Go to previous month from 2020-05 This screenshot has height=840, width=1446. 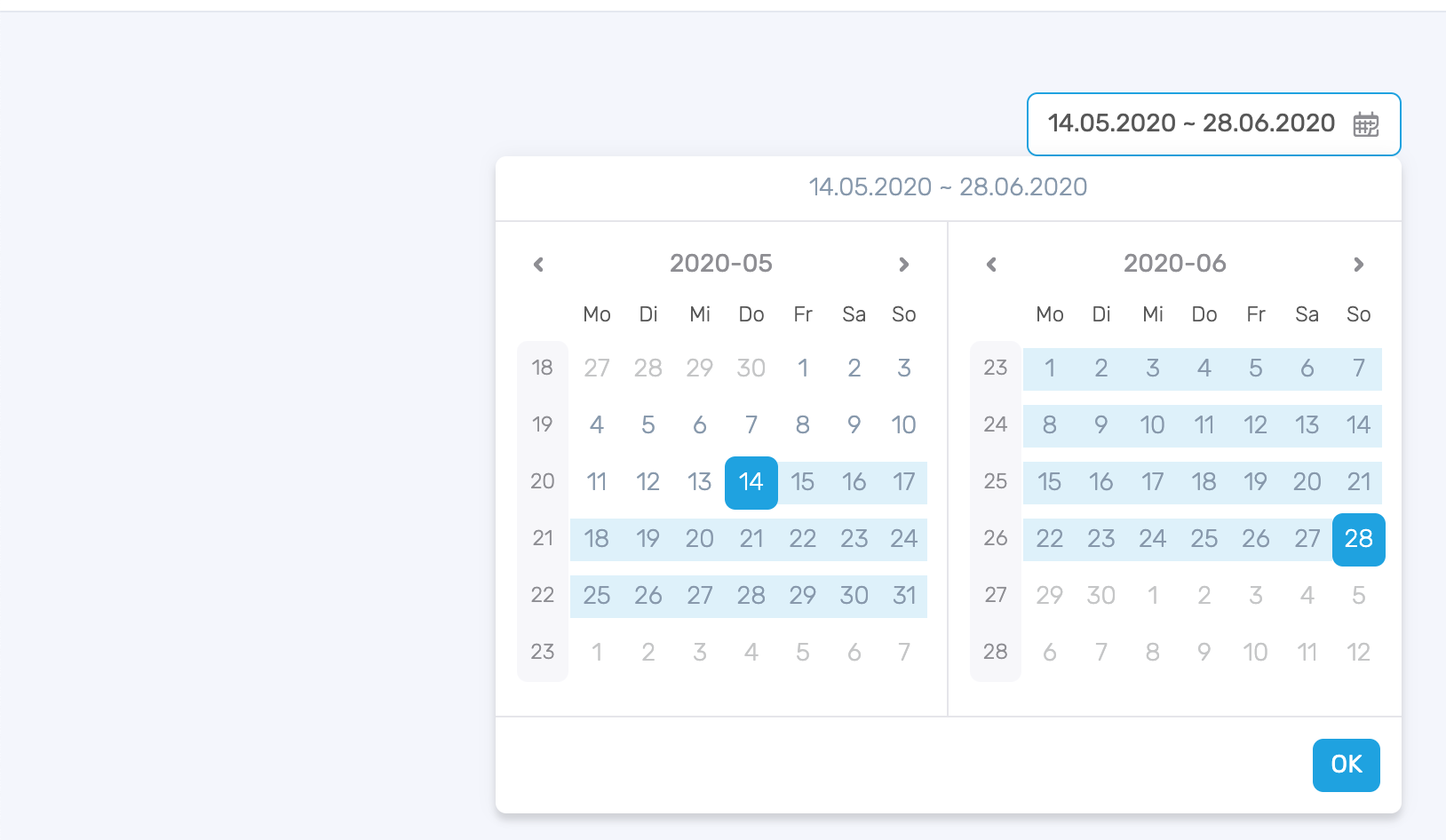[538, 265]
